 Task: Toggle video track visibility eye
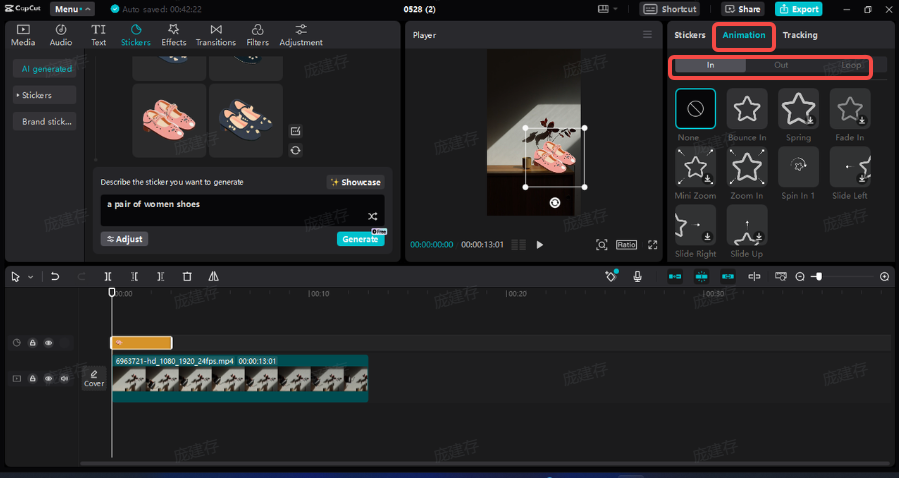tap(49, 379)
